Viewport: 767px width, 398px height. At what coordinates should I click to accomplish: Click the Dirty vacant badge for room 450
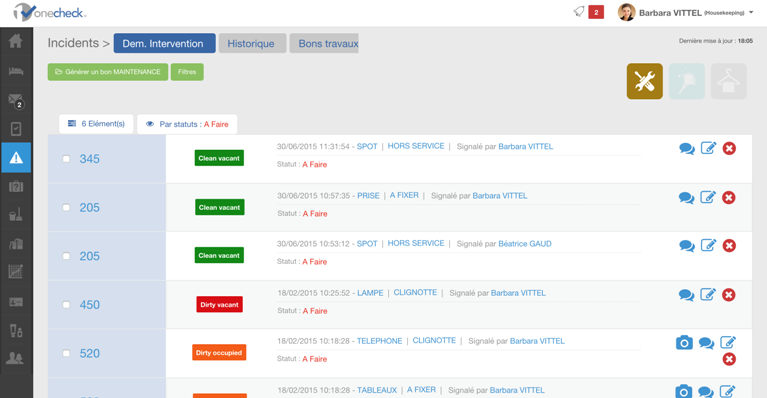(219, 304)
